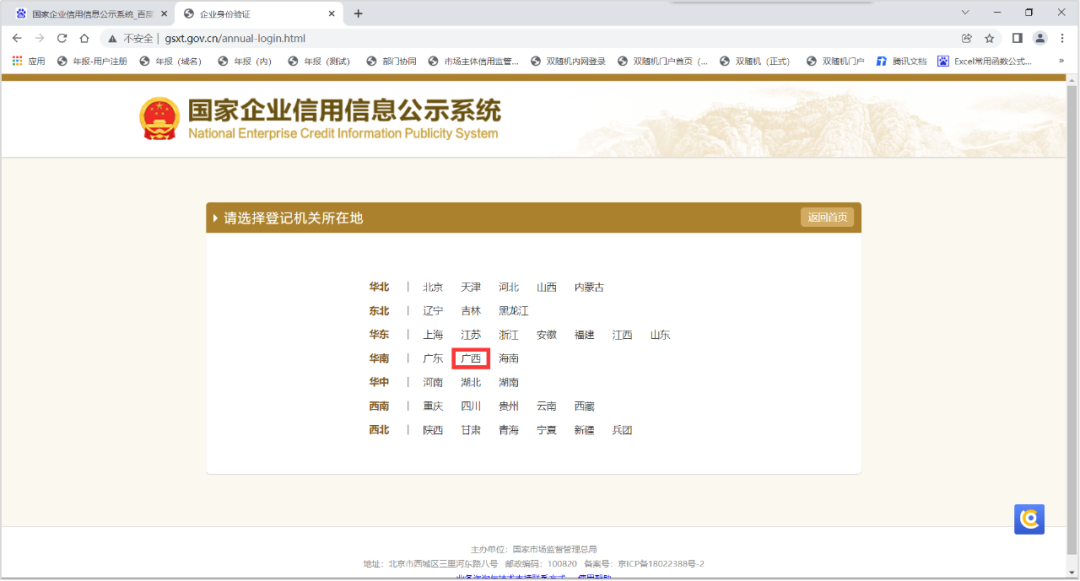
Task: Select 海南 province
Action: tap(508, 359)
